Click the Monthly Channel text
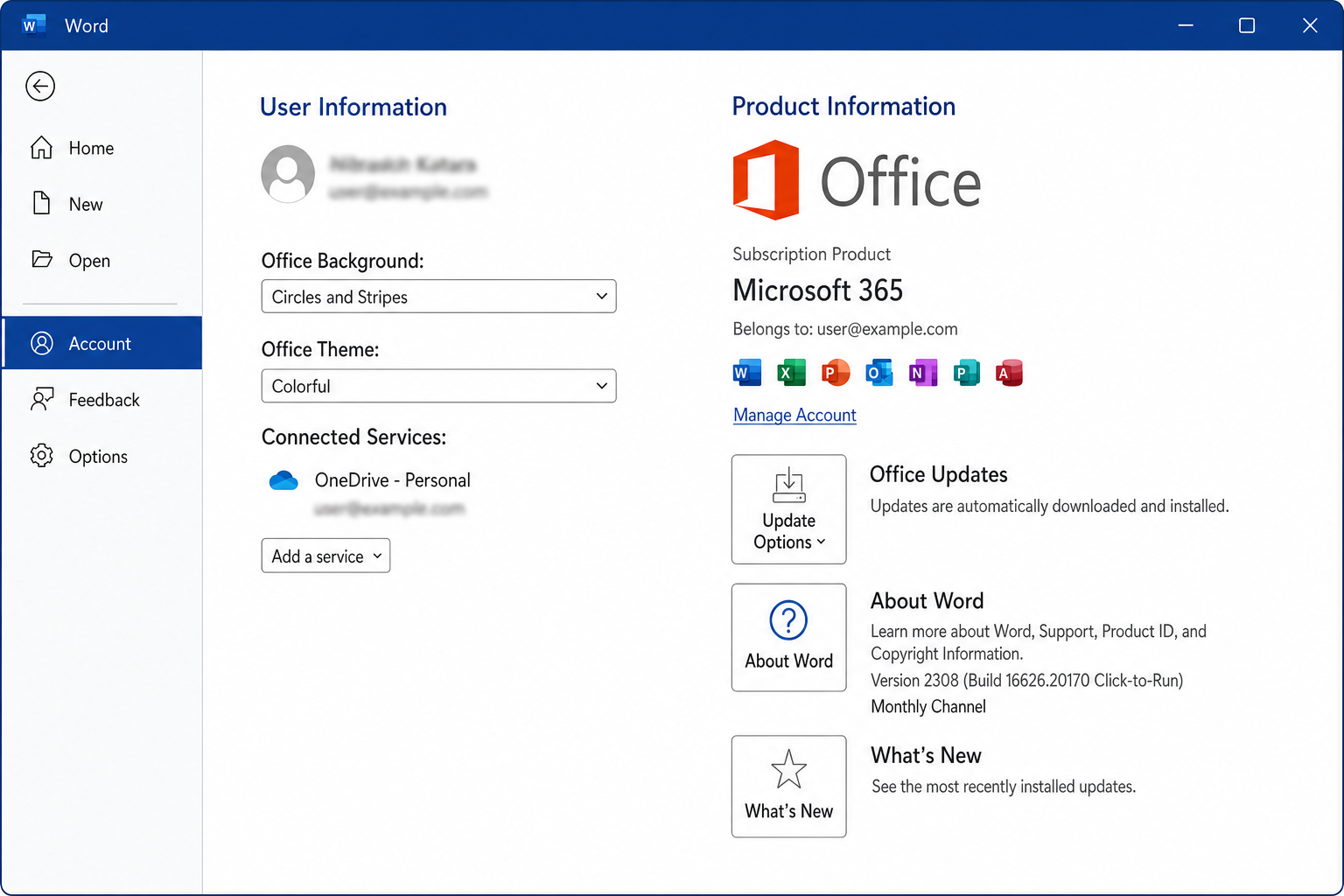1344x896 pixels. point(927,706)
